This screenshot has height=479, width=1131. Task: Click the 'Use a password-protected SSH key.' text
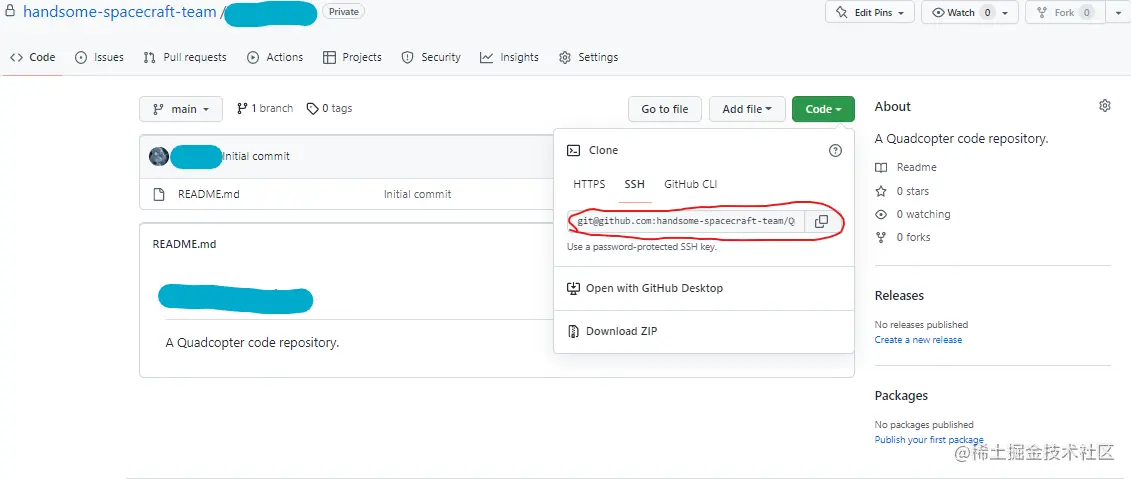point(642,247)
